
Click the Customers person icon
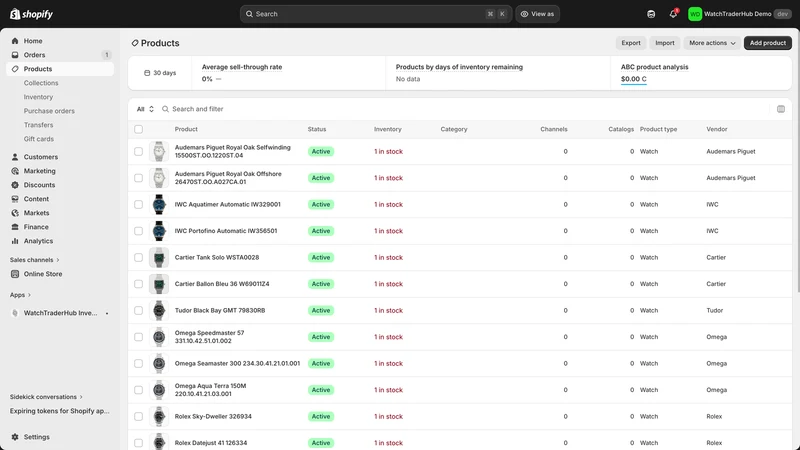tap(15, 157)
